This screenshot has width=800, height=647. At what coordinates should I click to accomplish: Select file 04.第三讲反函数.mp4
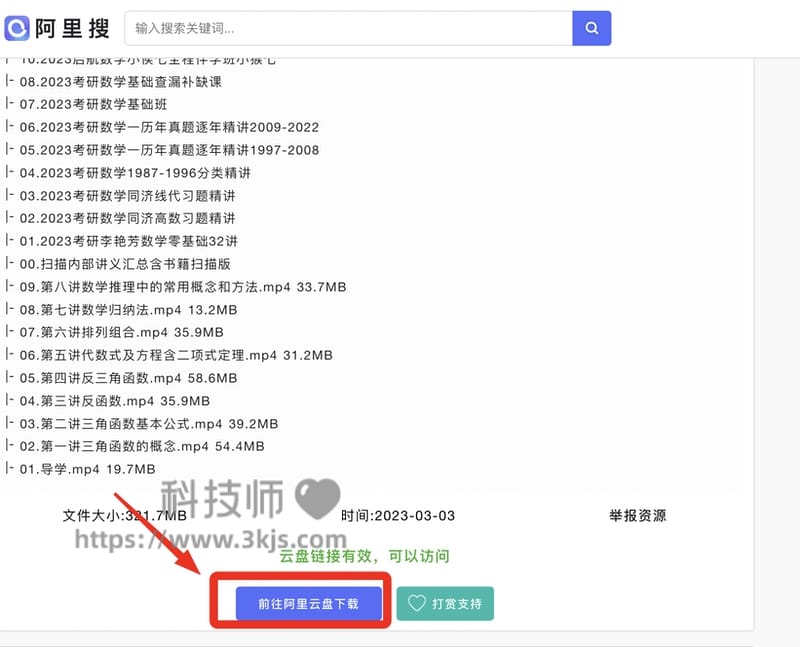click(x=115, y=401)
